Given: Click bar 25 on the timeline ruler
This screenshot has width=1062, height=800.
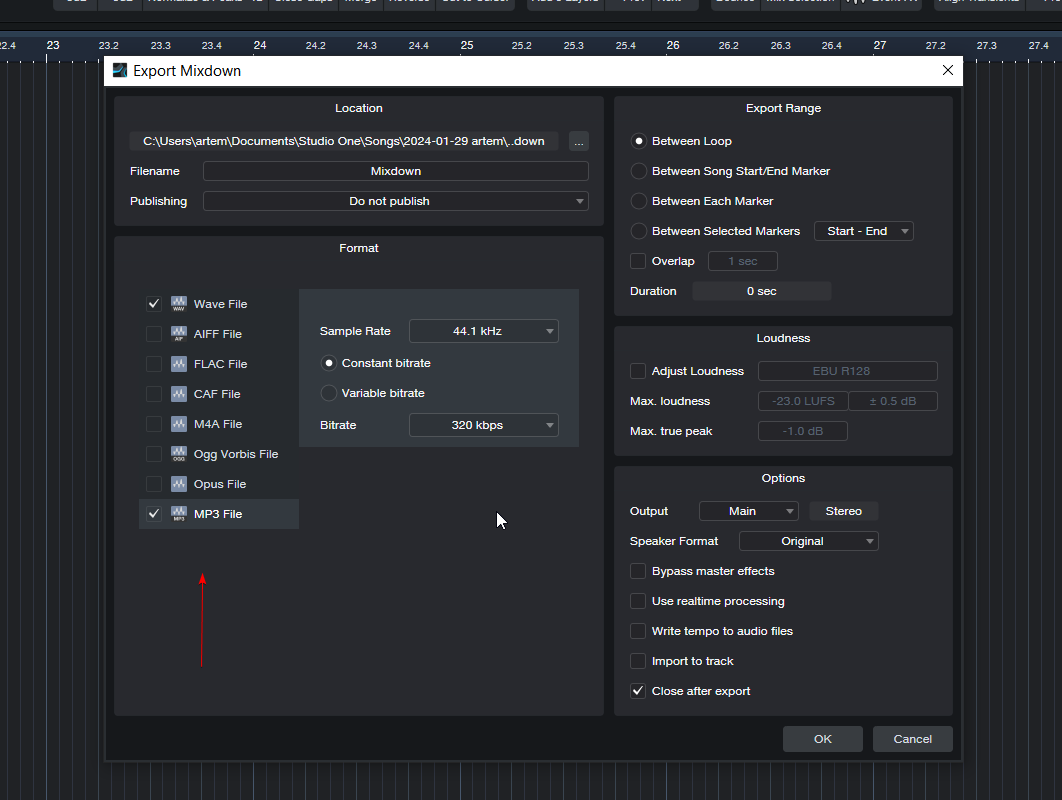Looking at the screenshot, I should [x=467, y=45].
